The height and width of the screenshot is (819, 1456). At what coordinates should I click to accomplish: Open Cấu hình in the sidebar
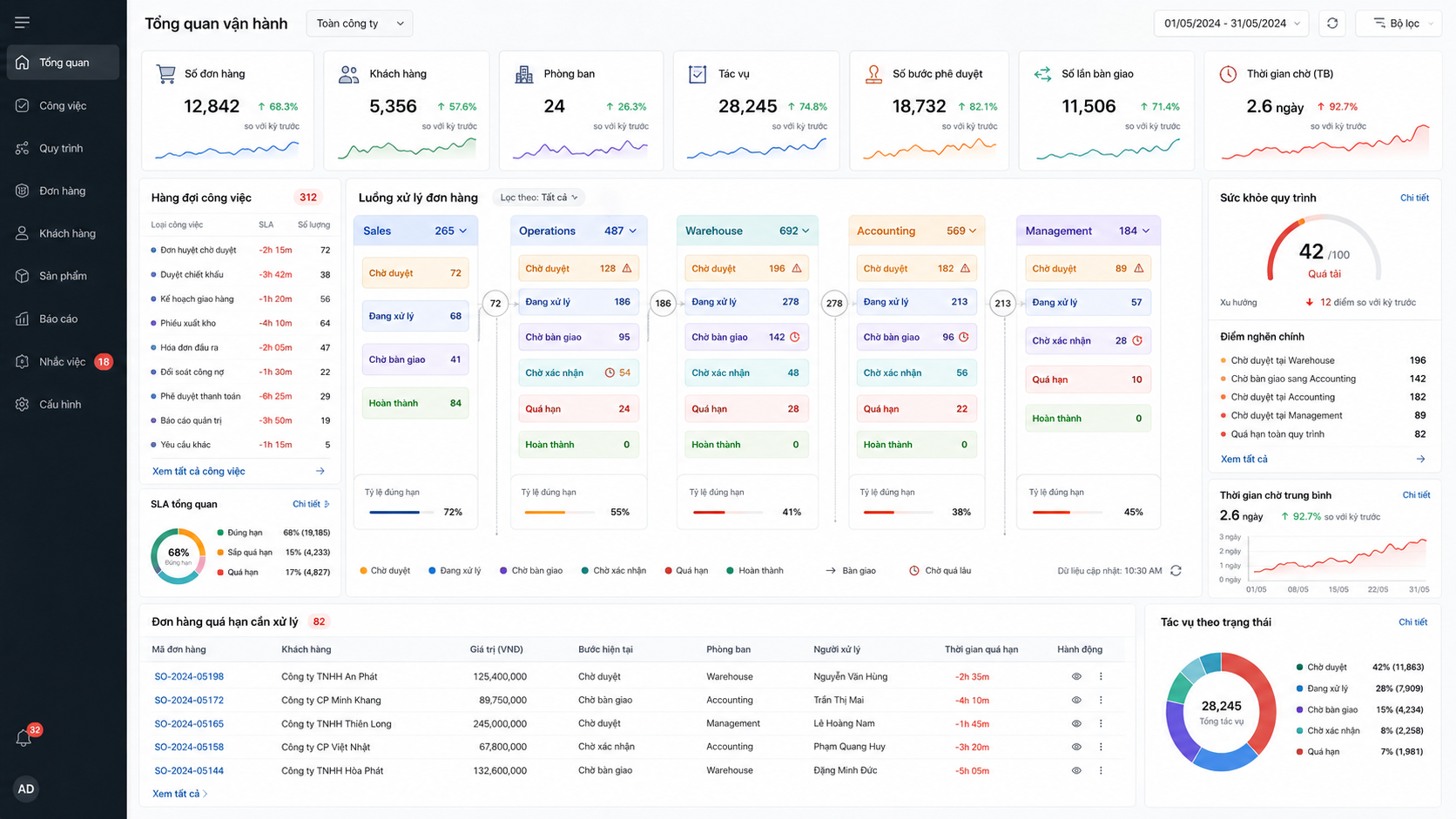pyautogui.click(x=63, y=404)
